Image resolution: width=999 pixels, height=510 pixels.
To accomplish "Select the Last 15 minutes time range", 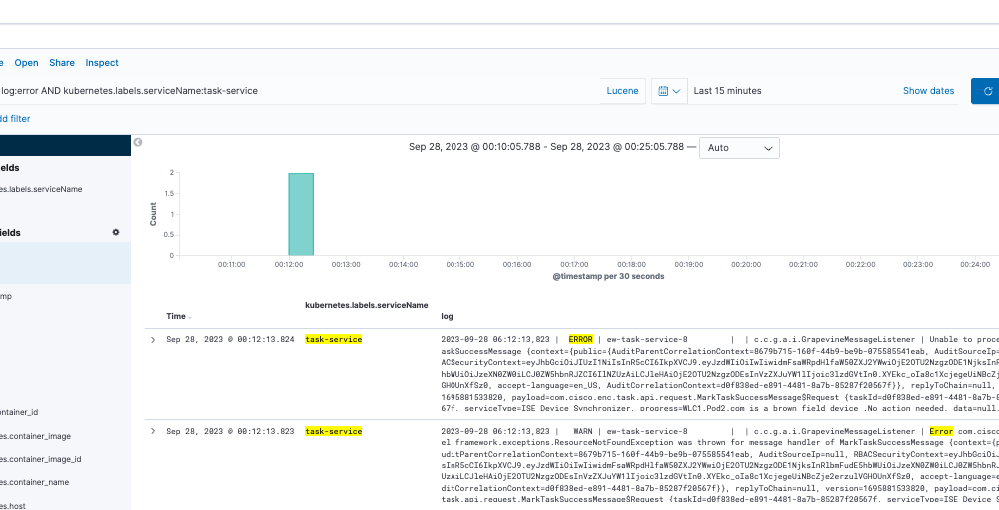I will [728, 91].
